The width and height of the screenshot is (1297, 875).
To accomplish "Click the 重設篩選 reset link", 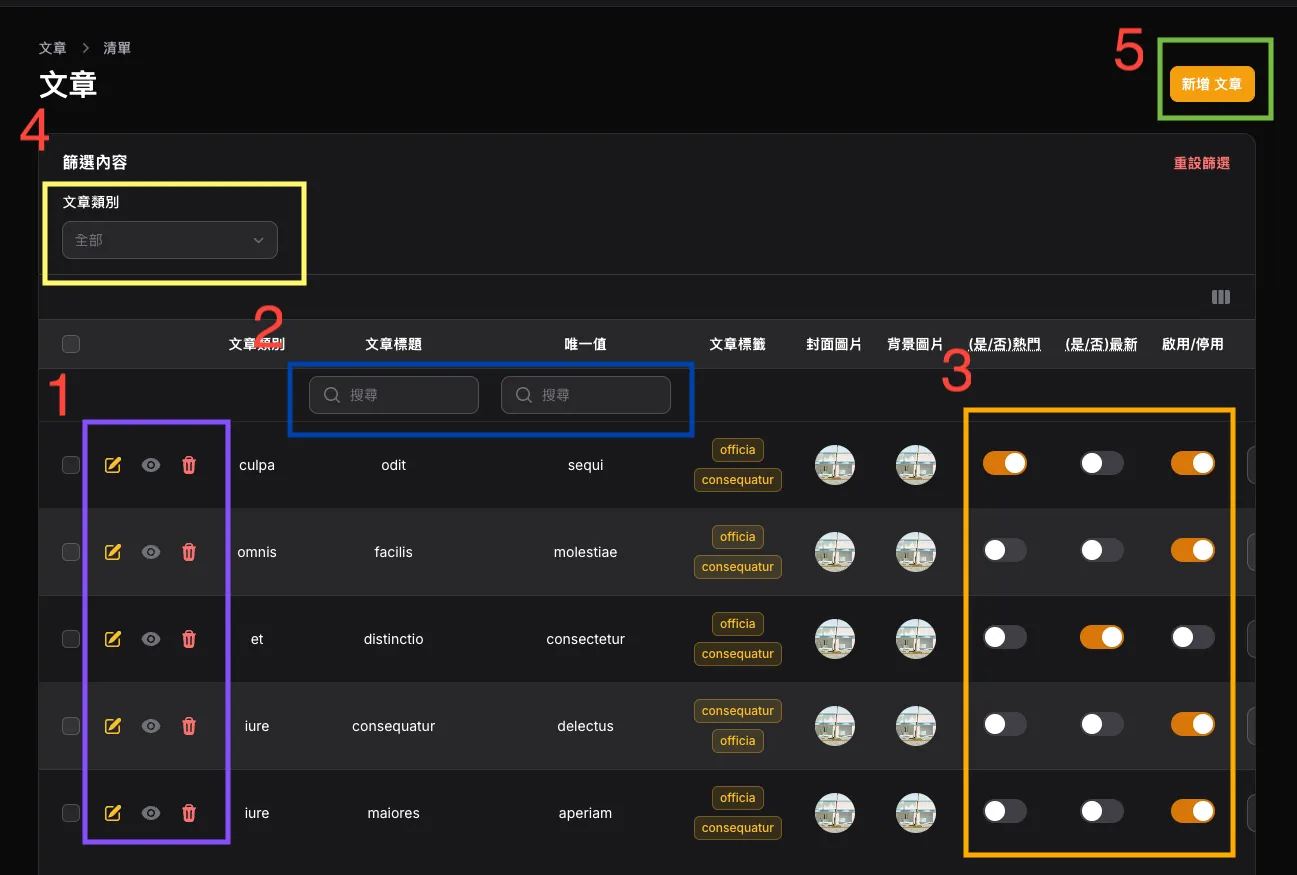I will coord(1202,162).
